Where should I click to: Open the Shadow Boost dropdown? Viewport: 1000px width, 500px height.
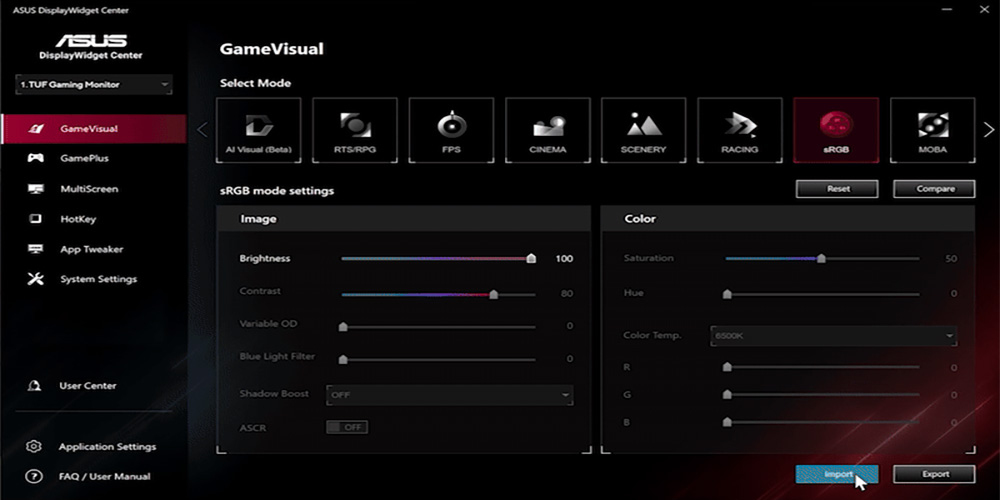pyautogui.click(x=450, y=395)
